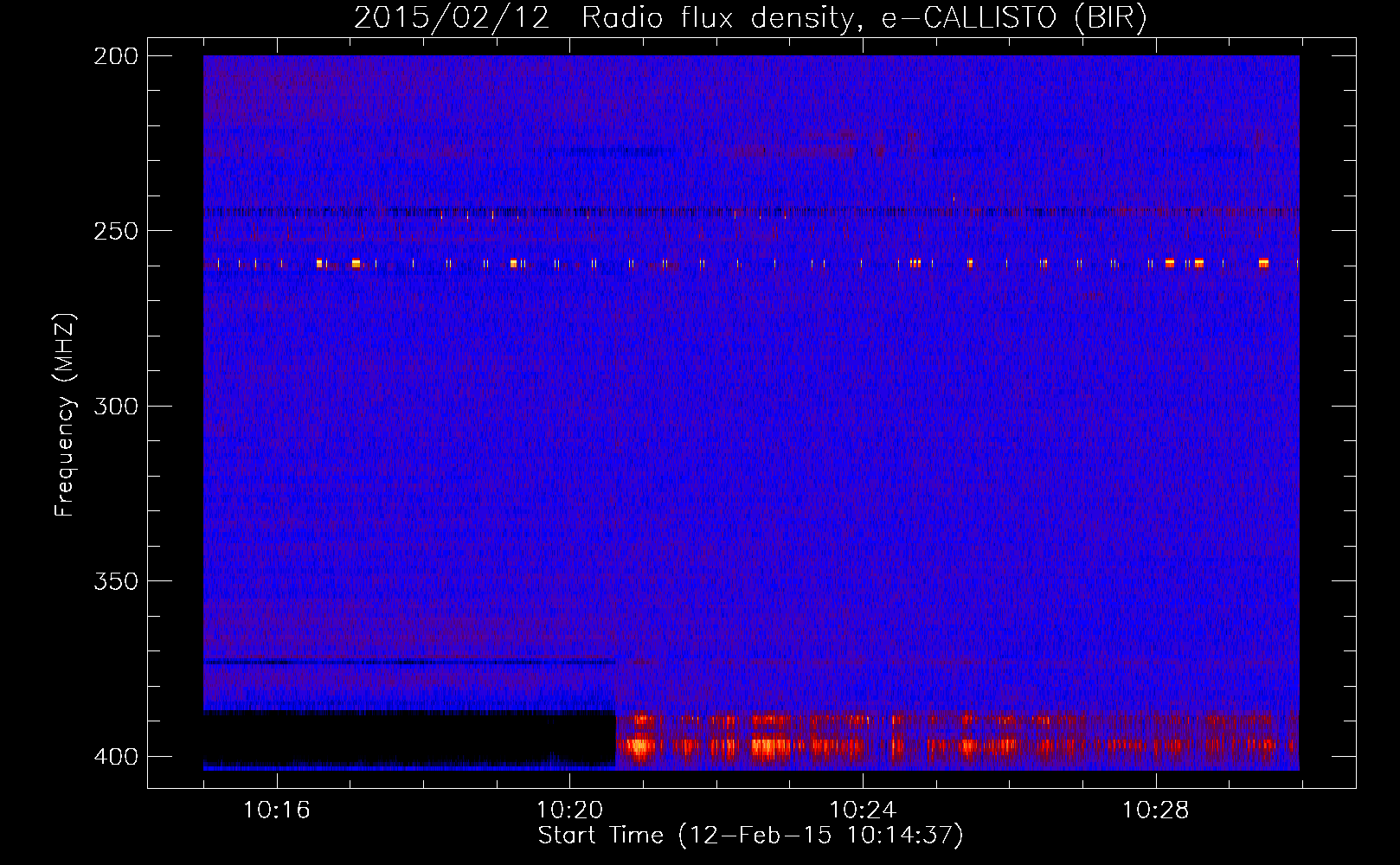Click the 10:20 time tick label
The width and height of the screenshot is (1400, 865).
tap(569, 811)
